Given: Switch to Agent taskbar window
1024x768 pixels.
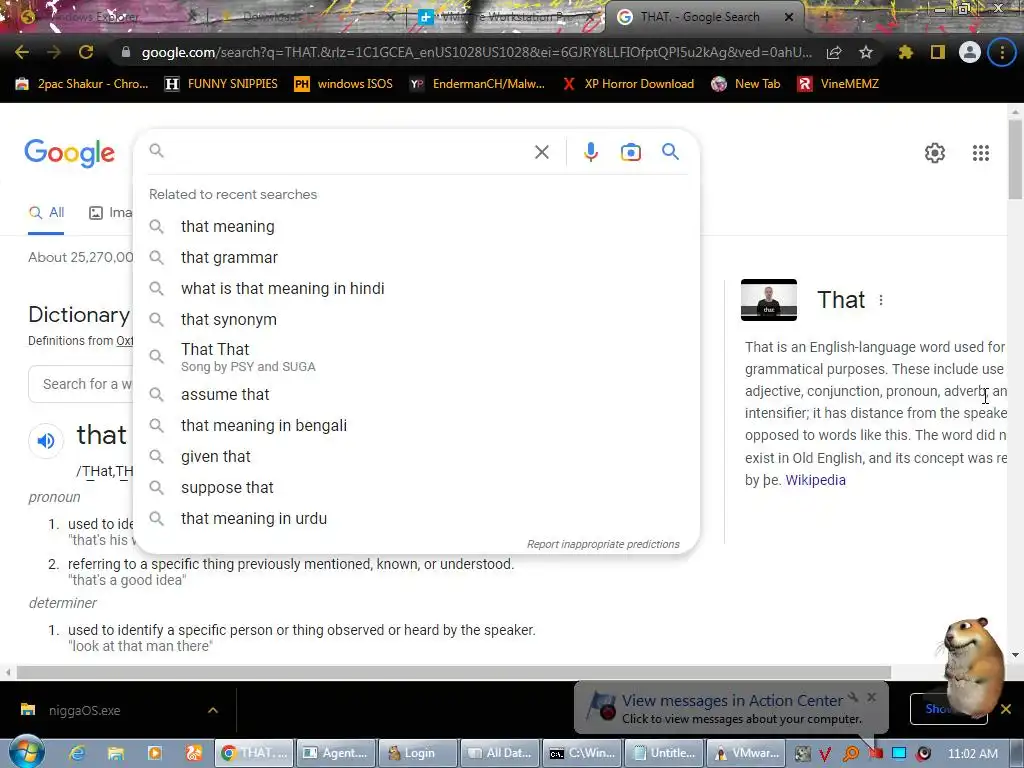Looking at the screenshot, I should (337, 753).
